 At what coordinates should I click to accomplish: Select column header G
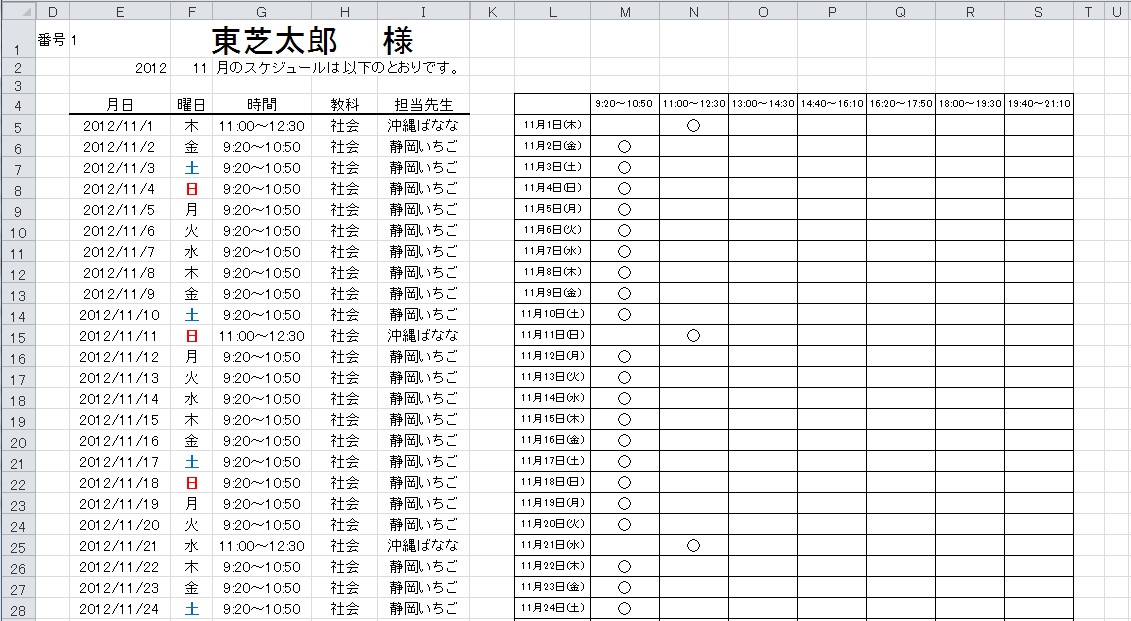tap(261, 11)
